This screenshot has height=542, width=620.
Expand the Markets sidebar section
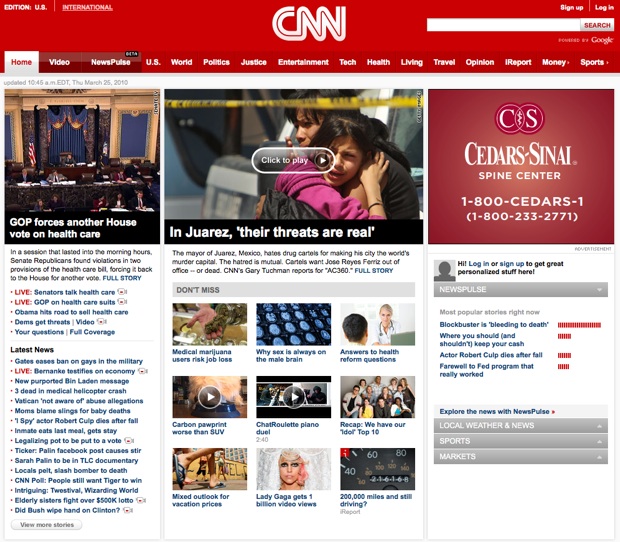click(600, 457)
